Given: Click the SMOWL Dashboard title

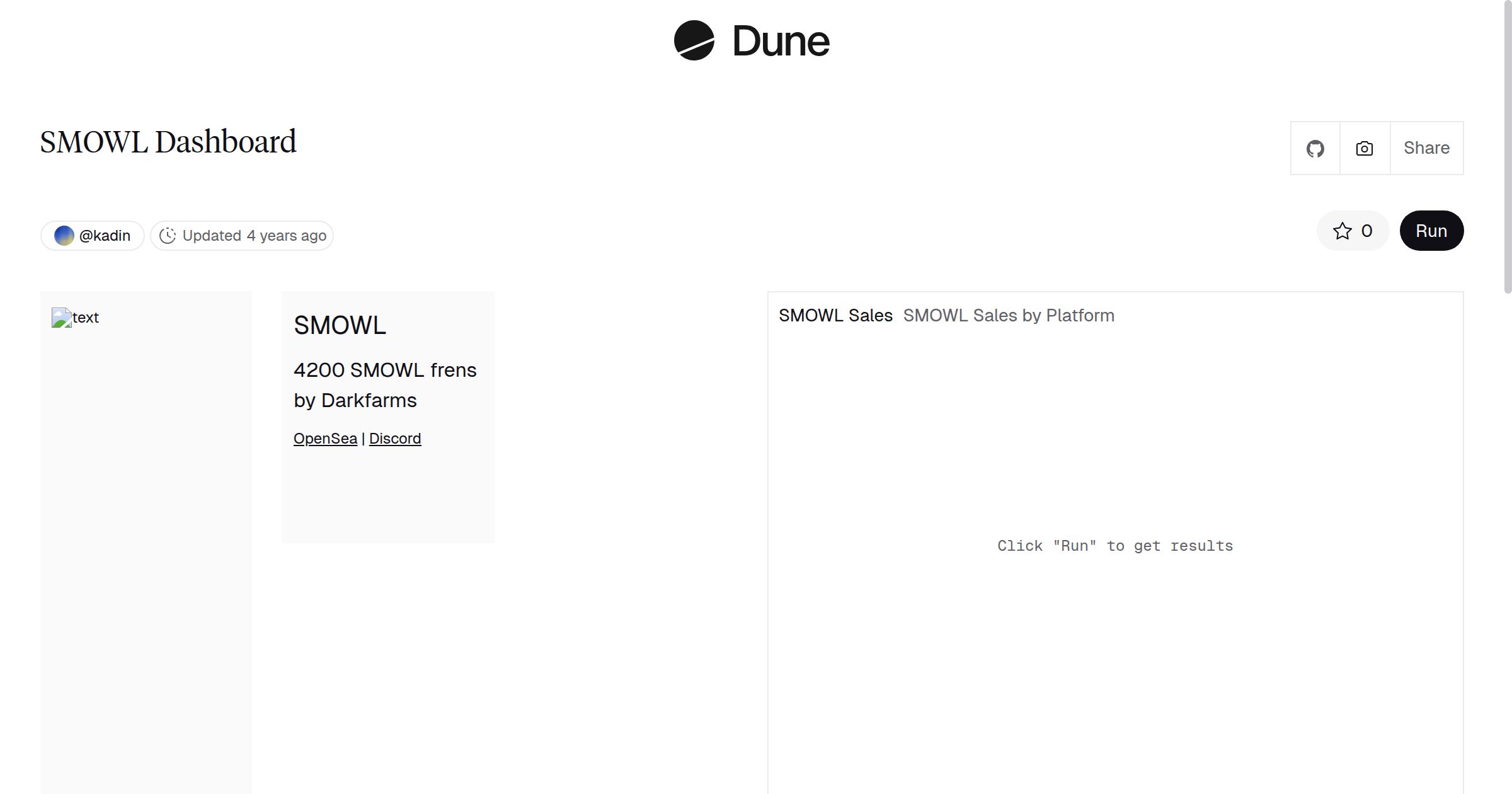Looking at the screenshot, I should coord(168,142).
